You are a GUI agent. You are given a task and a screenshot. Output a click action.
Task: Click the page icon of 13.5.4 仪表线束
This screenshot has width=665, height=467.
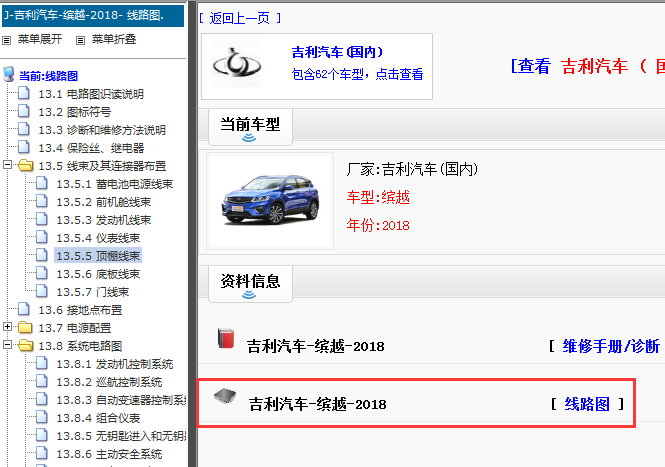pyautogui.click(x=42, y=237)
